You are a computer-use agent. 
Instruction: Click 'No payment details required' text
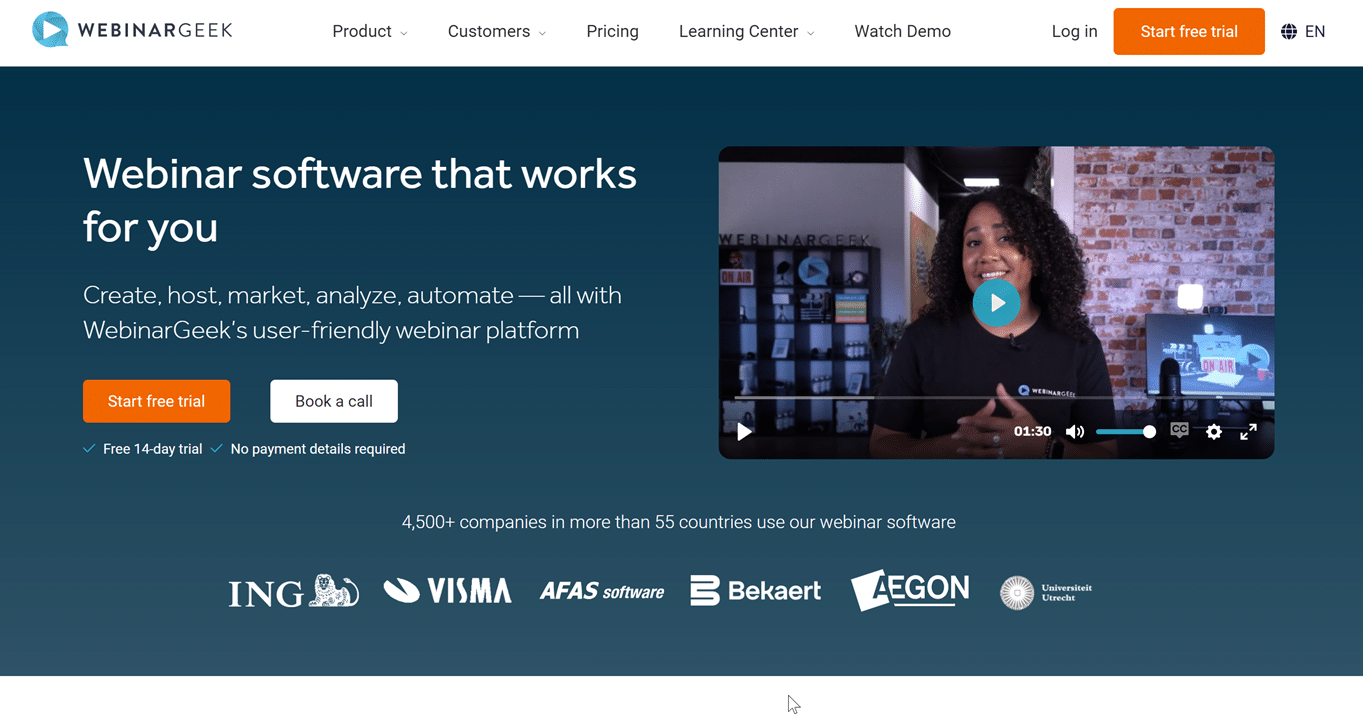pos(318,449)
